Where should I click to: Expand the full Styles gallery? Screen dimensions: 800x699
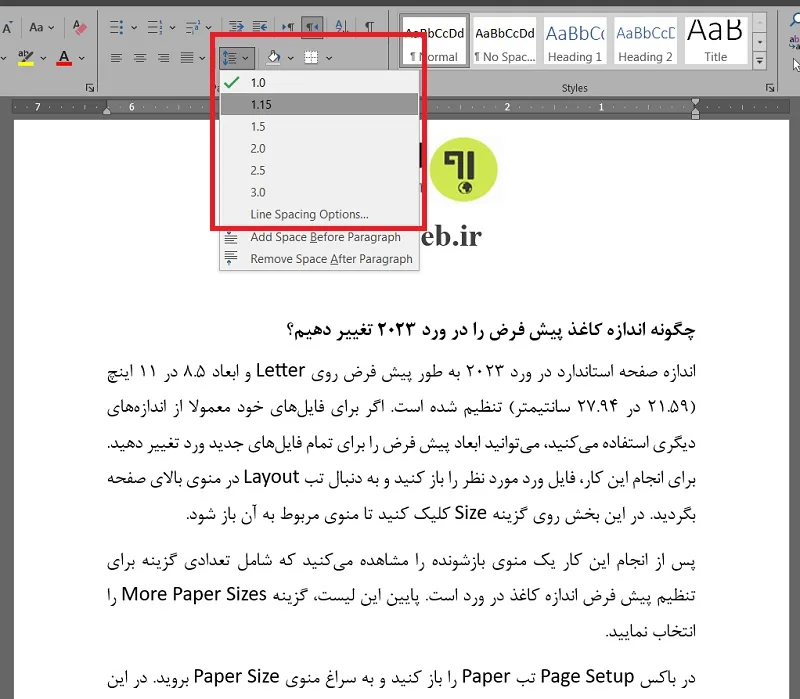coord(760,61)
